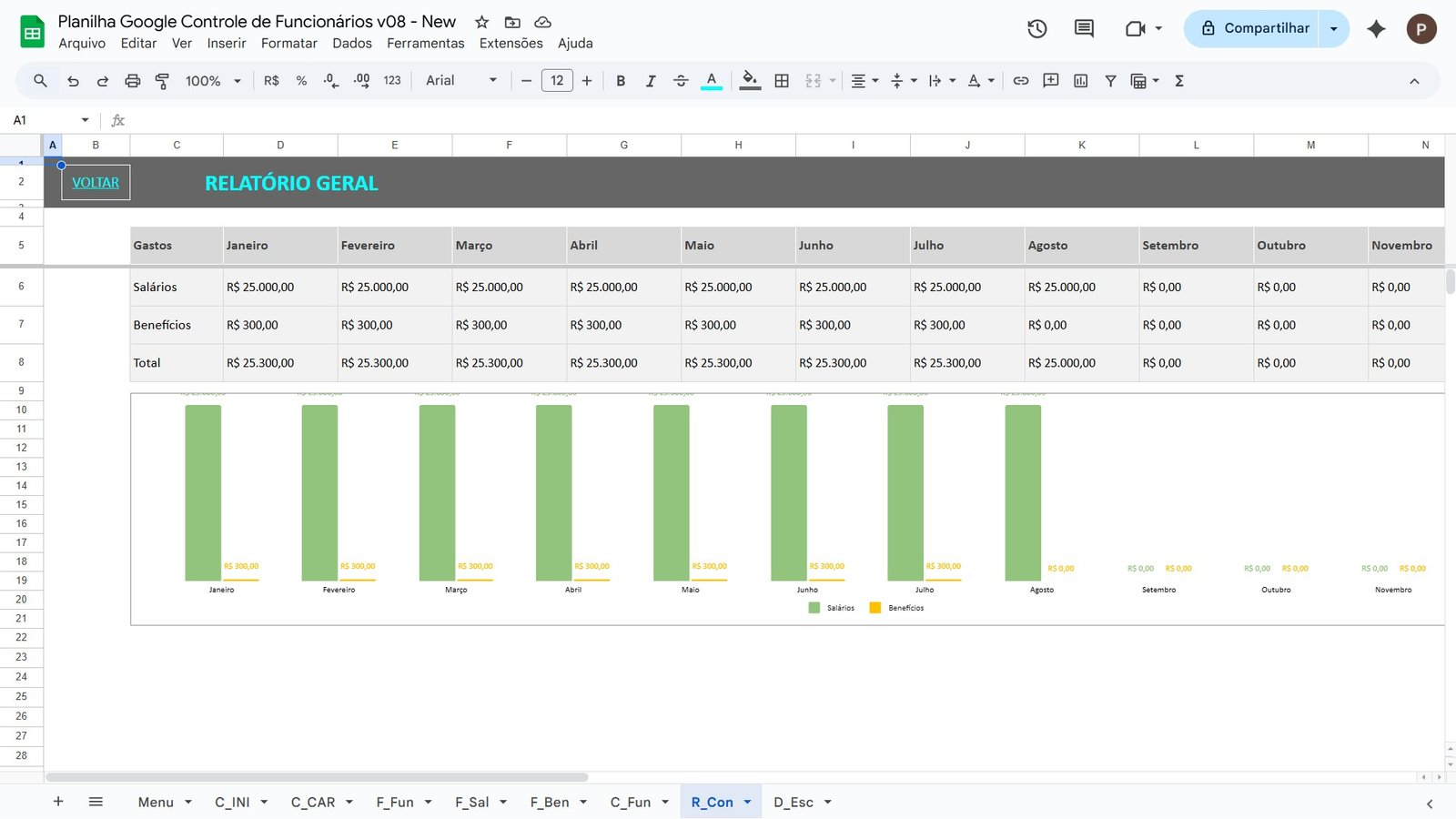
Task: Click the Insert comment icon
Action: tap(1050, 80)
